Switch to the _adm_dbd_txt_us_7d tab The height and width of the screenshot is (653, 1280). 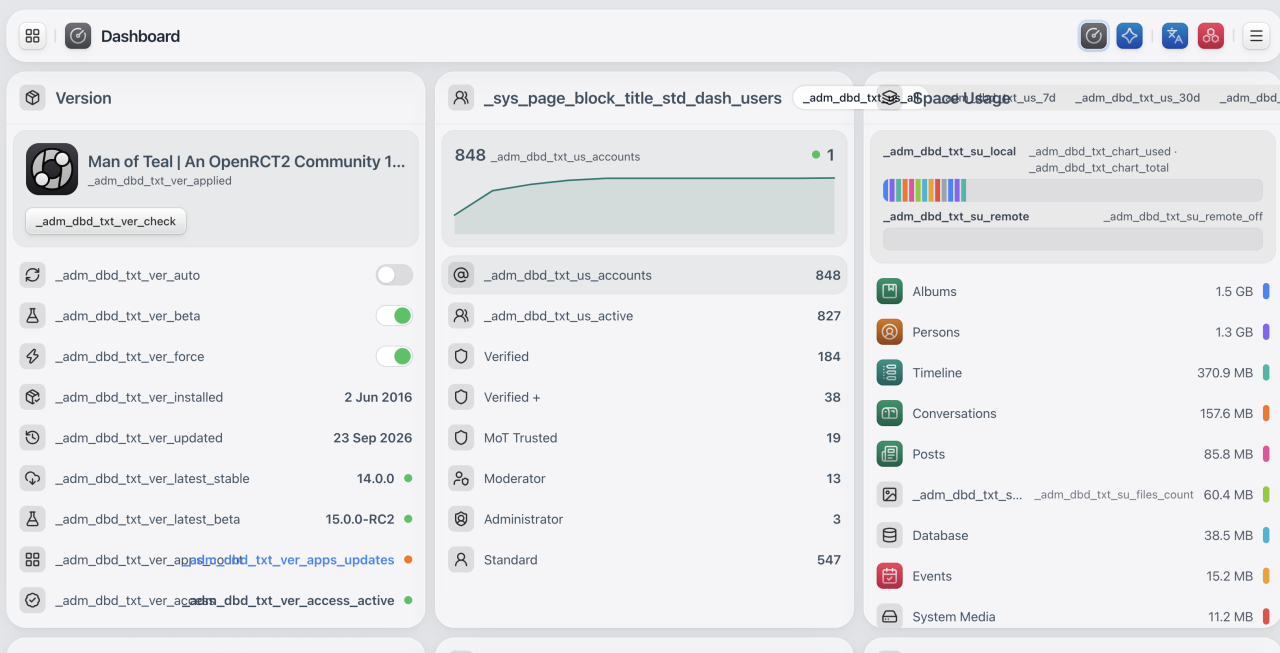tap(998, 98)
